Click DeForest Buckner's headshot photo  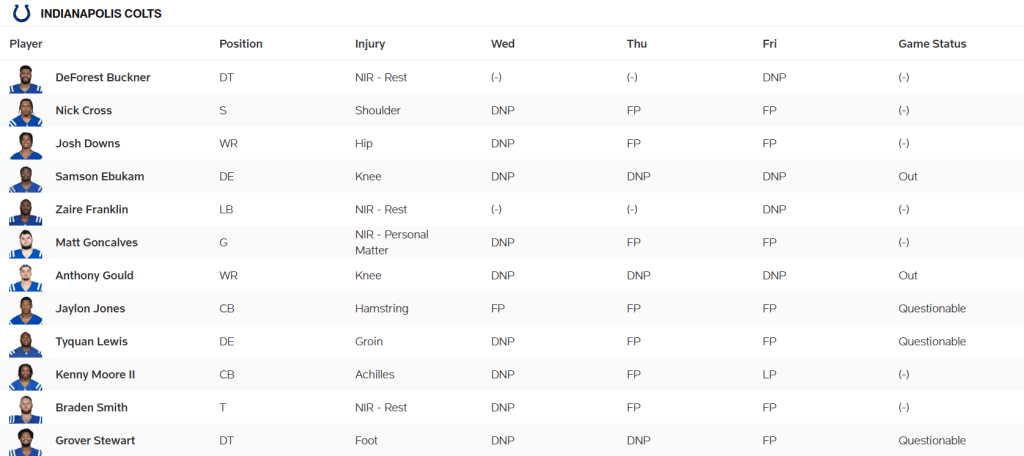click(x=26, y=78)
